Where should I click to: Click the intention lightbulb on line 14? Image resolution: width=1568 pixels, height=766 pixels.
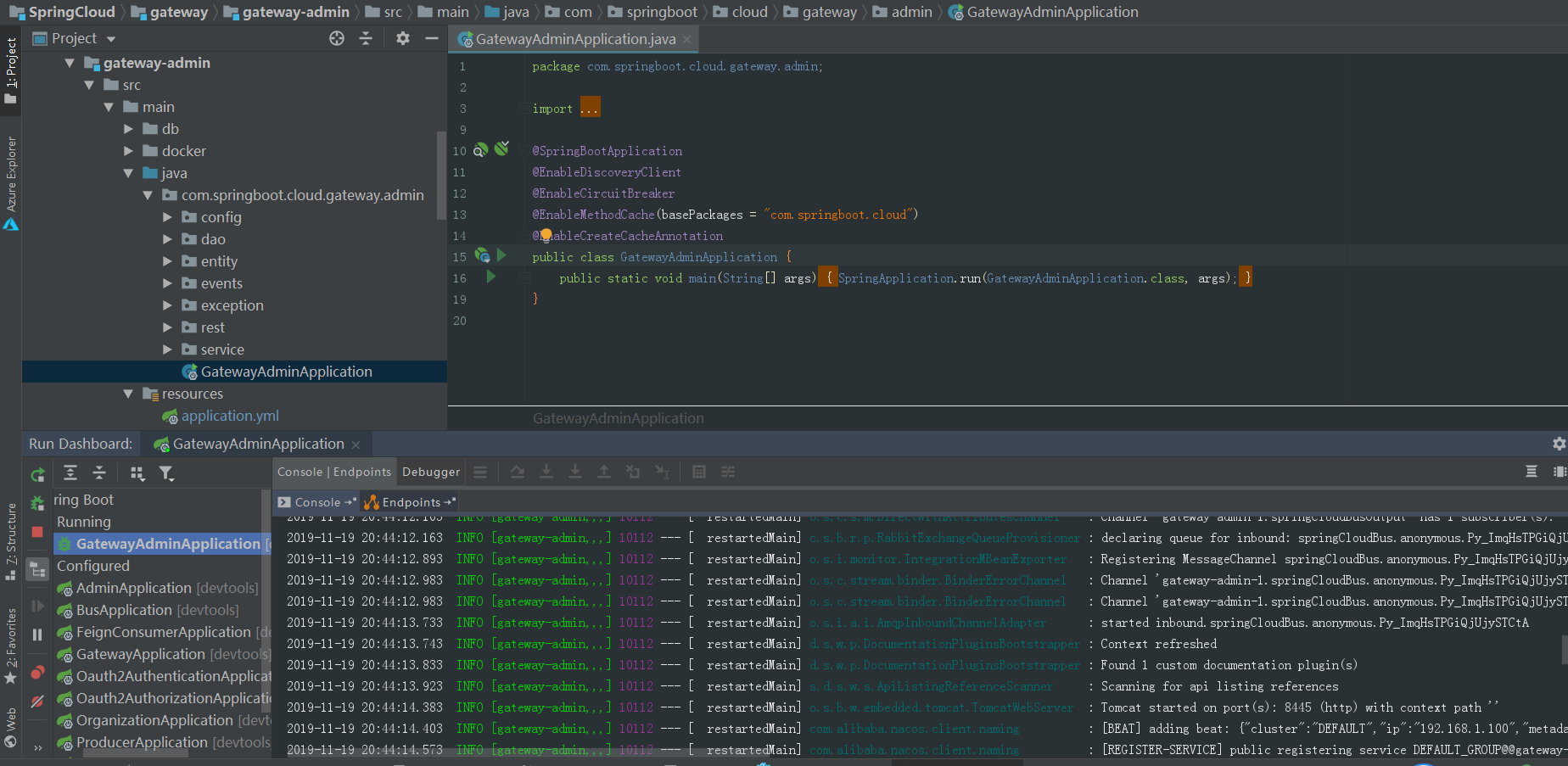[x=546, y=235]
